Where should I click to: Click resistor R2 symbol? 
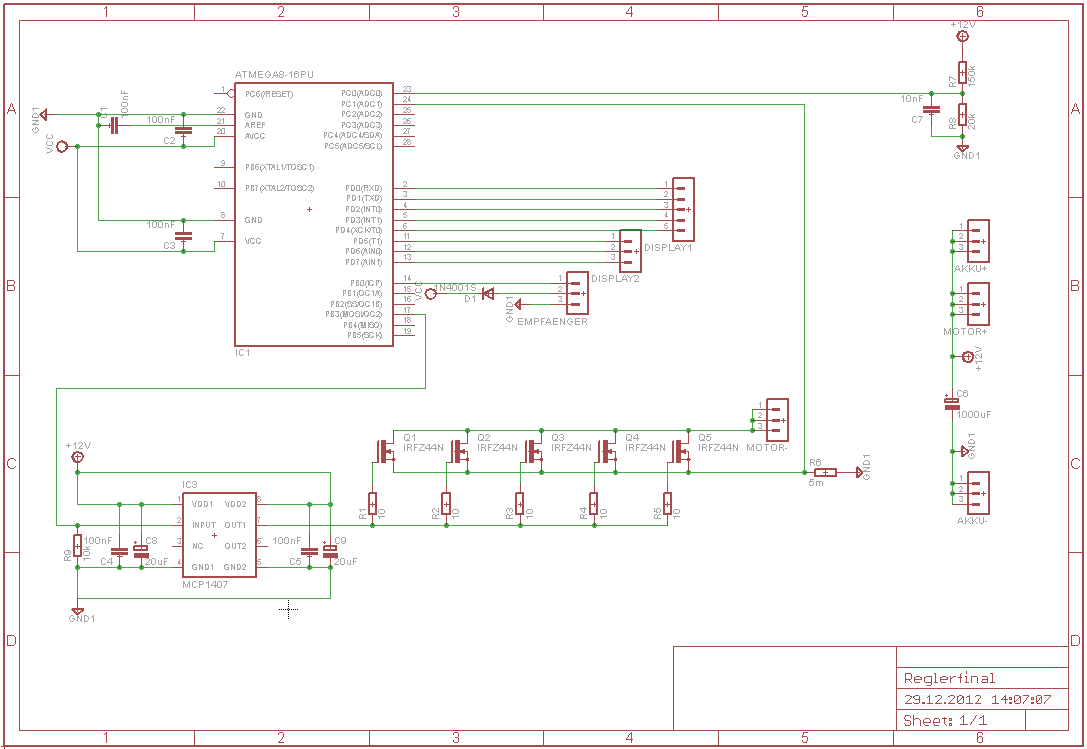tap(446, 503)
